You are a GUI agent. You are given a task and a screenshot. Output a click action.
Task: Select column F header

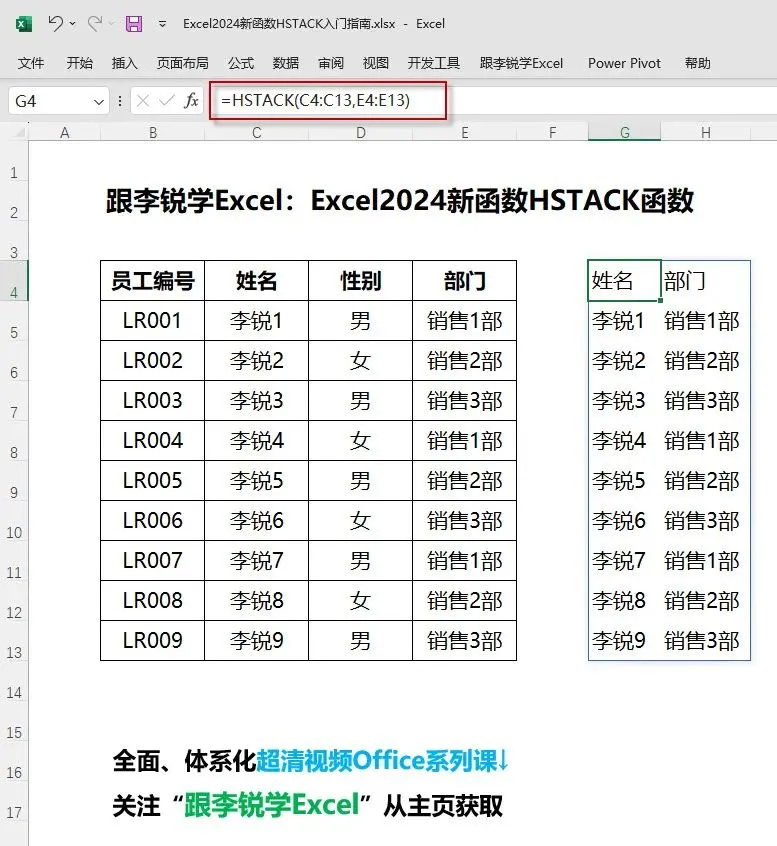552,133
